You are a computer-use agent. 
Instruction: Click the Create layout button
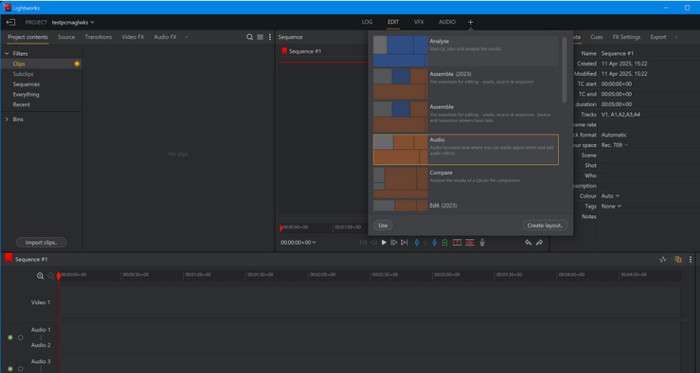point(545,225)
